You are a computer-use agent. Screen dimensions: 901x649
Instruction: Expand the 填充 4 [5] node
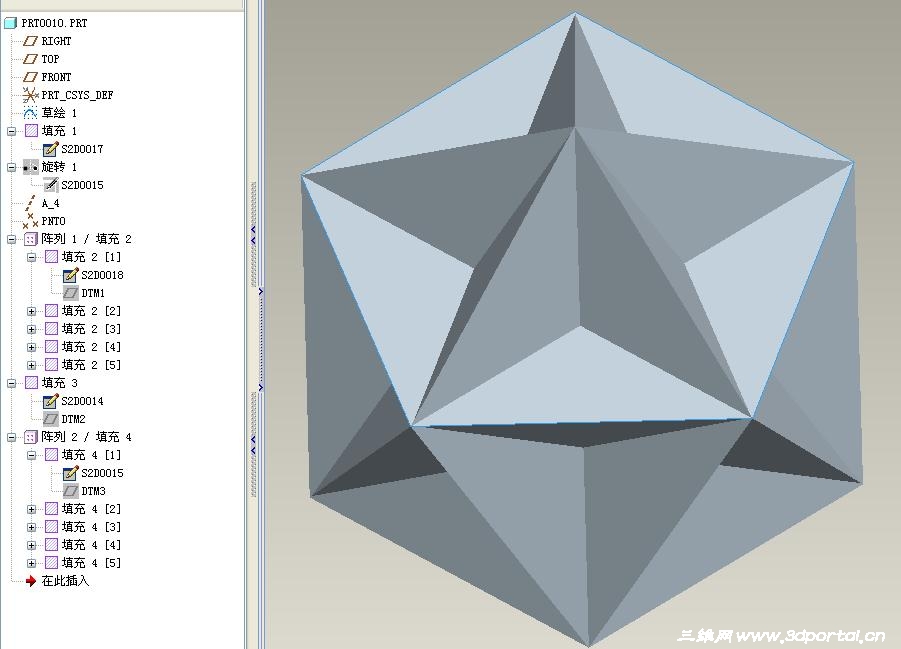point(32,563)
